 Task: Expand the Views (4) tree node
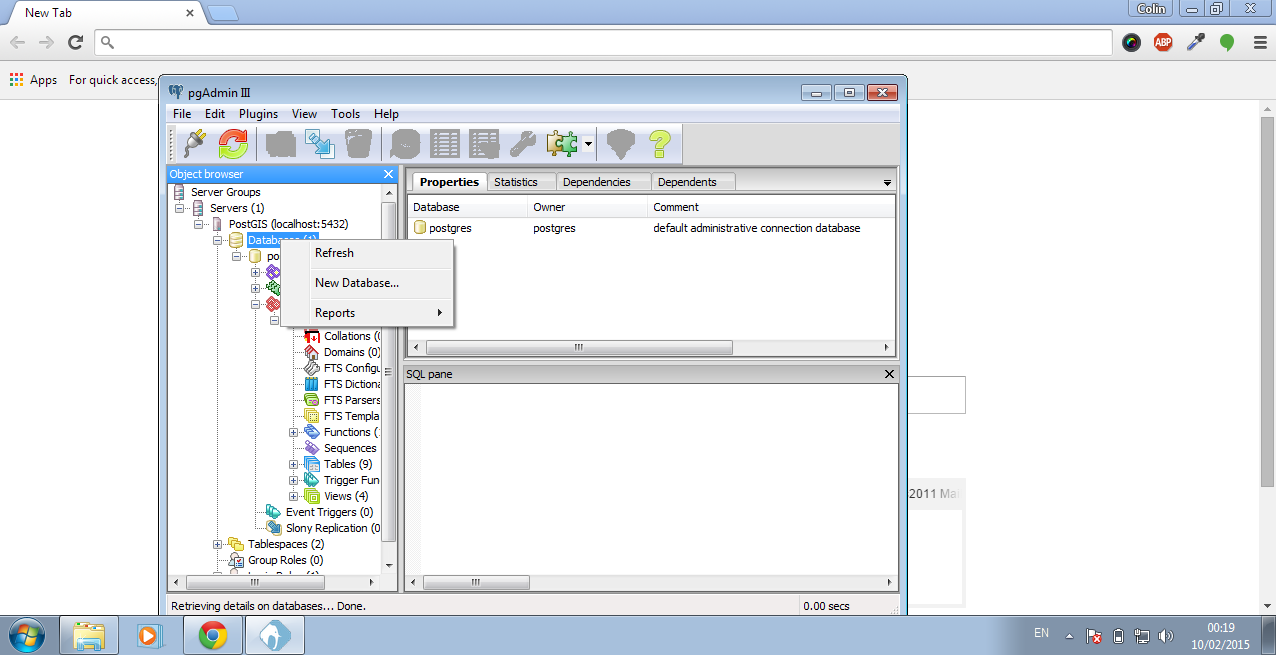click(293, 496)
